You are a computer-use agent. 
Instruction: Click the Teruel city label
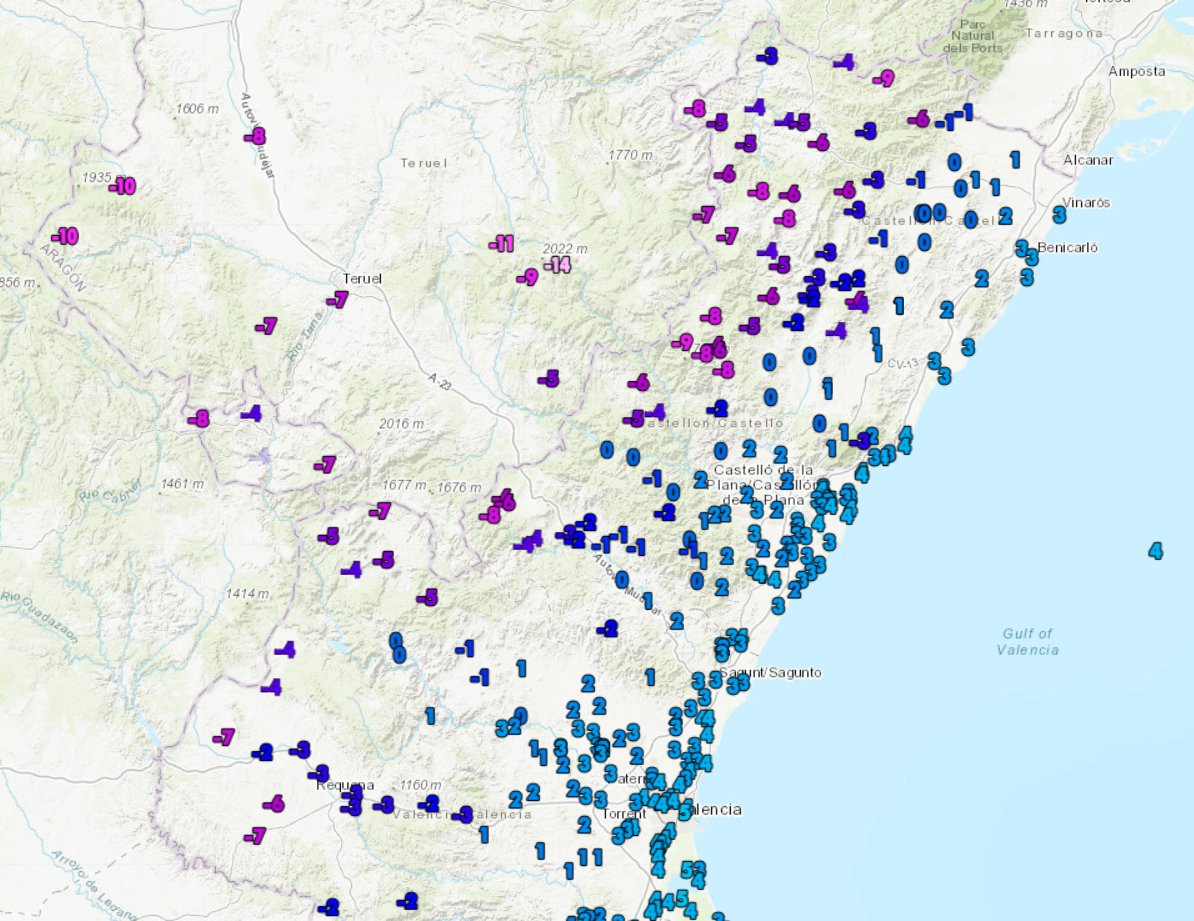pos(362,279)
